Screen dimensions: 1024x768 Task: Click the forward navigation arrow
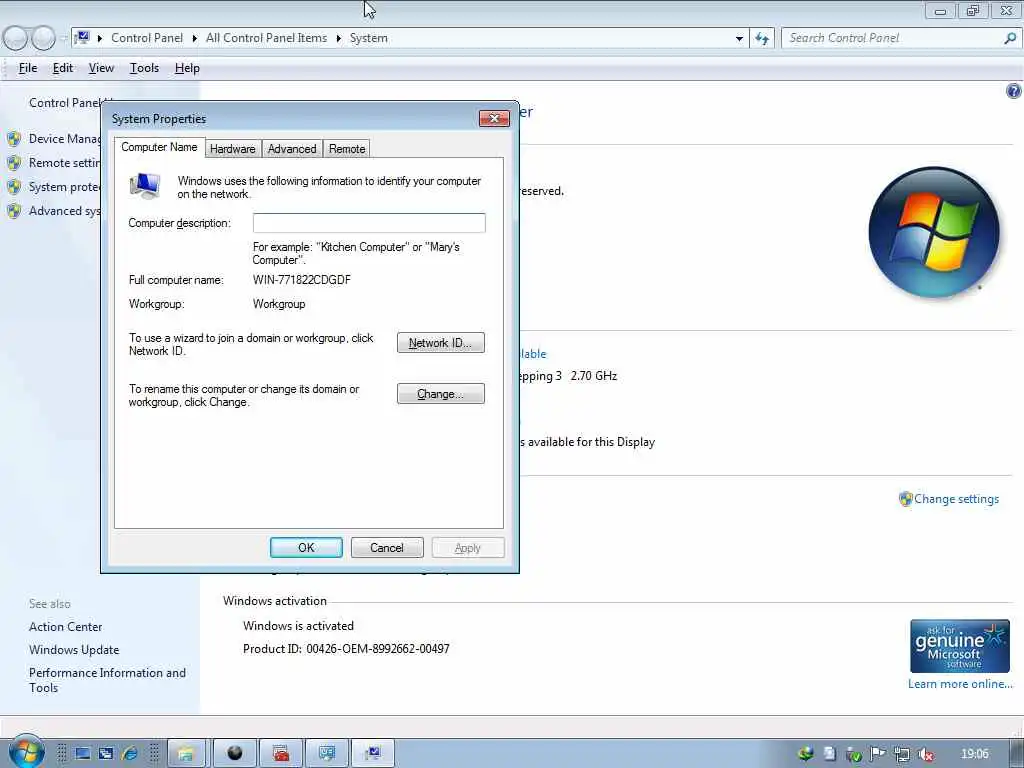pos(43,38)
